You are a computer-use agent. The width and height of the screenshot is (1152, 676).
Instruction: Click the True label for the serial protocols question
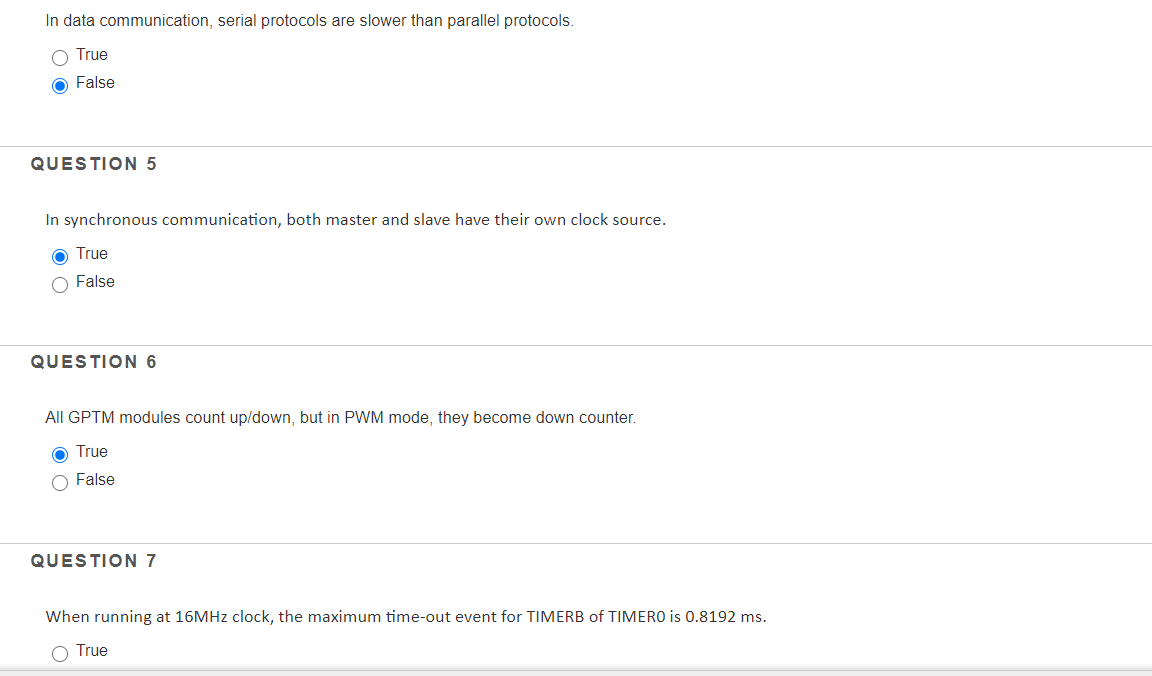tap(92, 54)
